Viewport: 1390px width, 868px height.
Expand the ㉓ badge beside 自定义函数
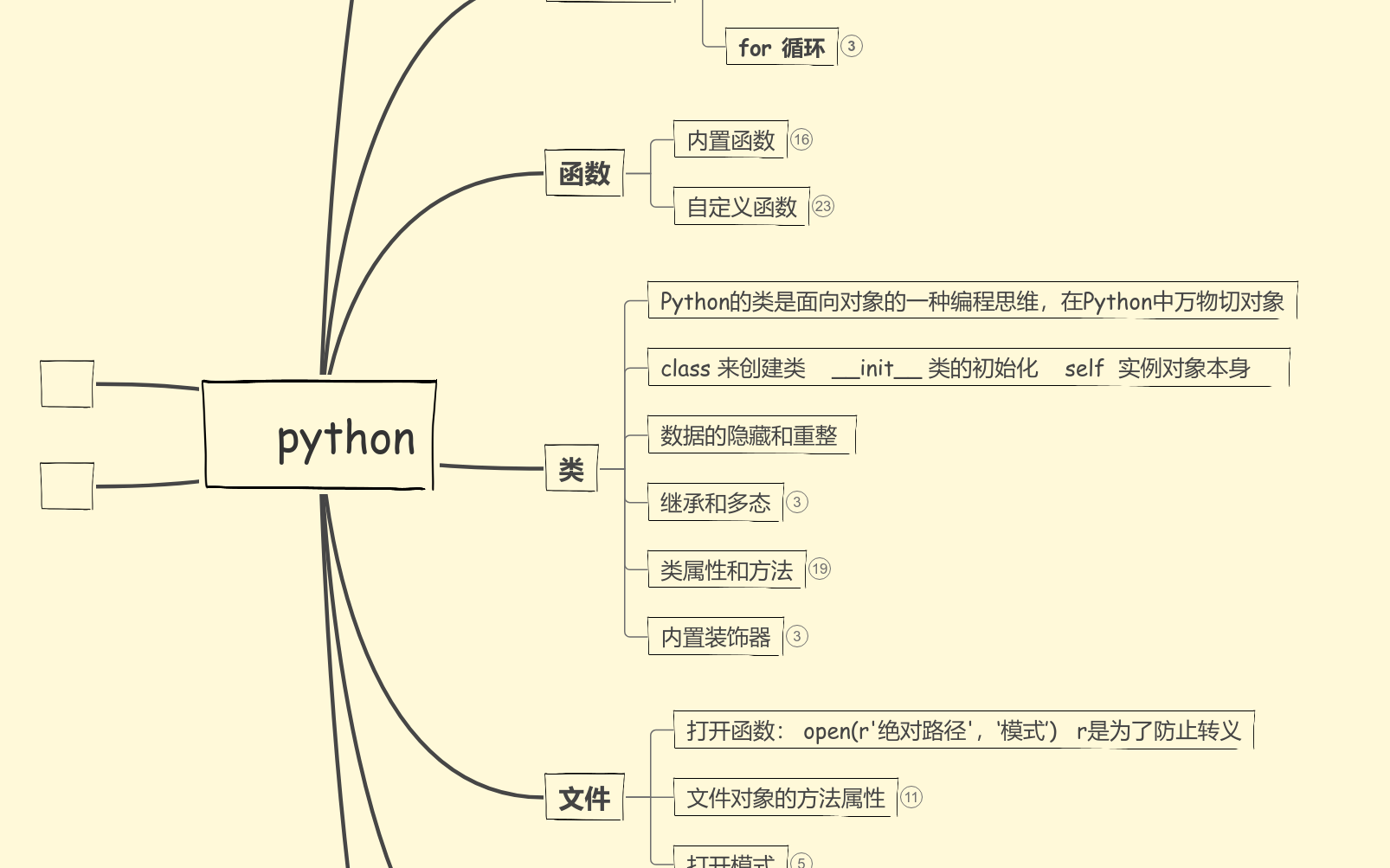pos(822,206)
